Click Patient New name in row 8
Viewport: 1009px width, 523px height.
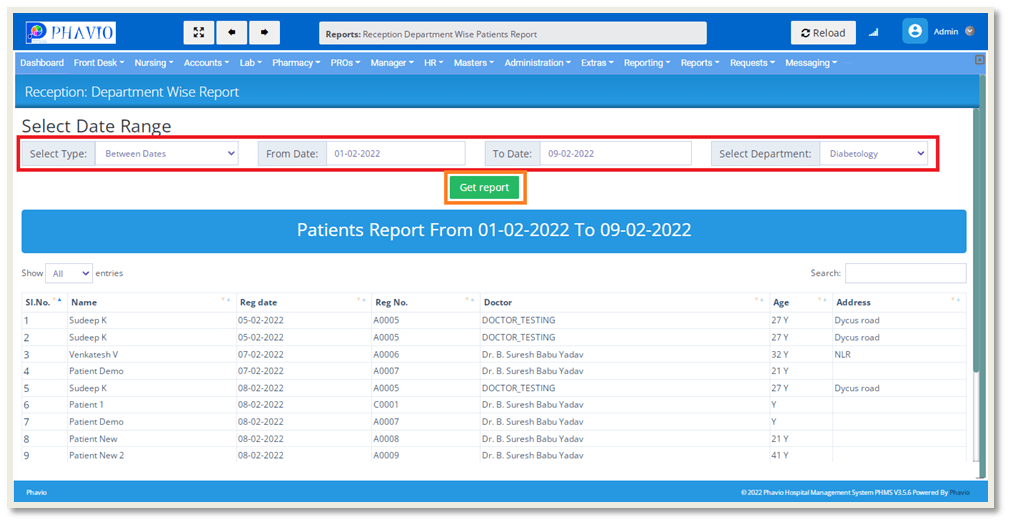[93, 439]
